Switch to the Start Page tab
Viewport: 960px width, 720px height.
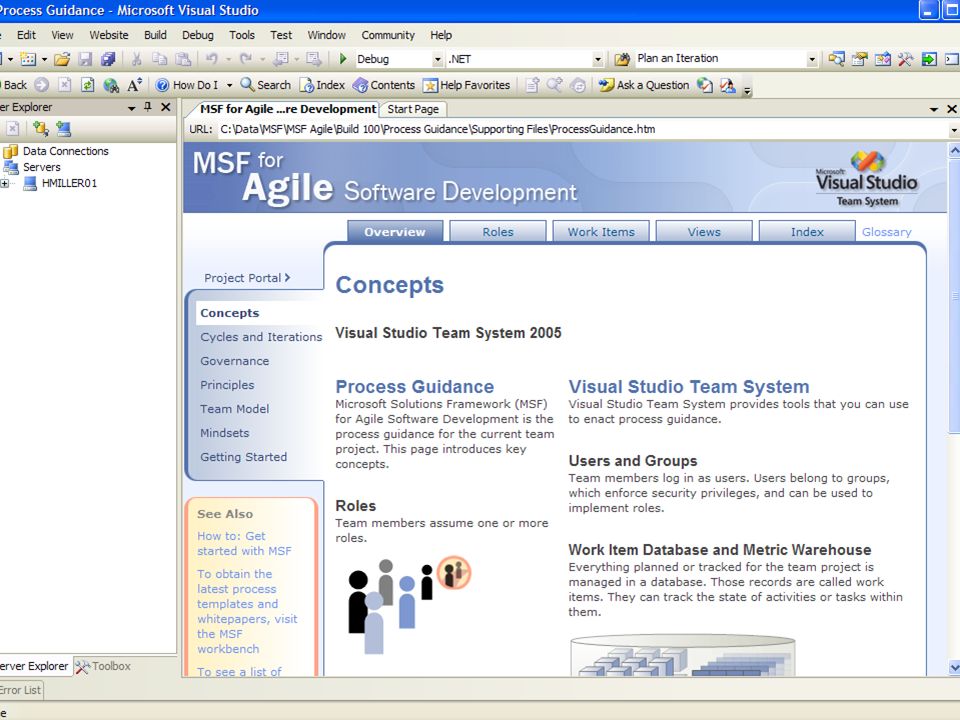(x=413, y=109)
